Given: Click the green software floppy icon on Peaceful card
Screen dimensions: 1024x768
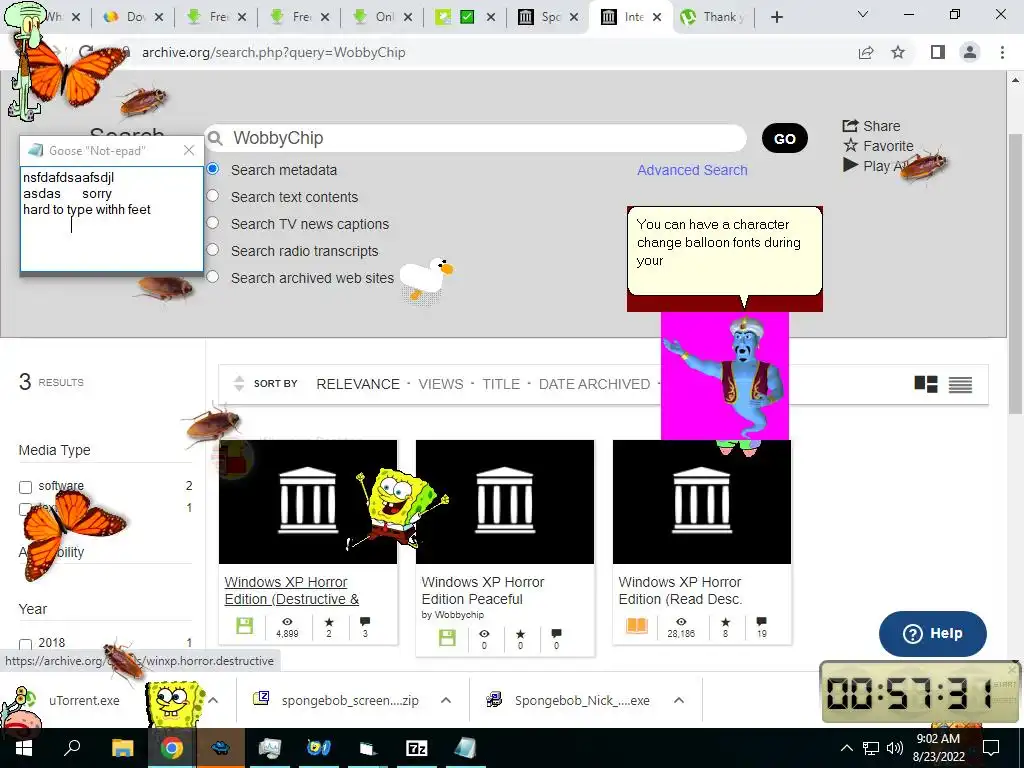Looking at the screenshot, I should 447,637.
